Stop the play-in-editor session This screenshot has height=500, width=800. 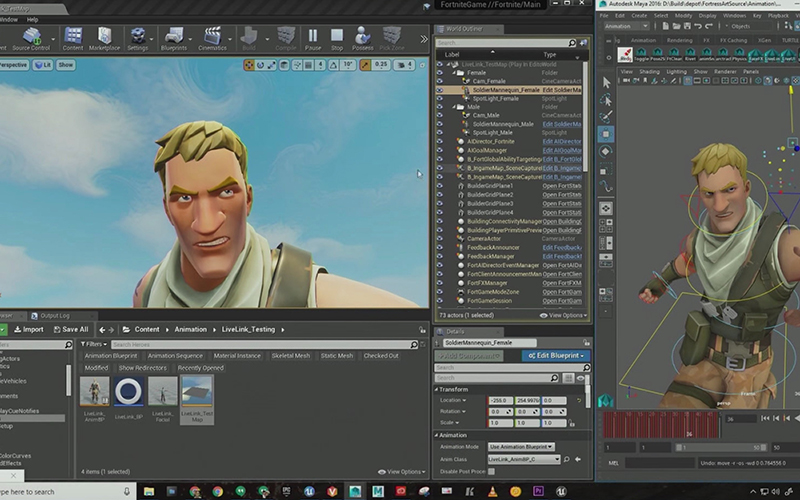(x=337, y=39)
